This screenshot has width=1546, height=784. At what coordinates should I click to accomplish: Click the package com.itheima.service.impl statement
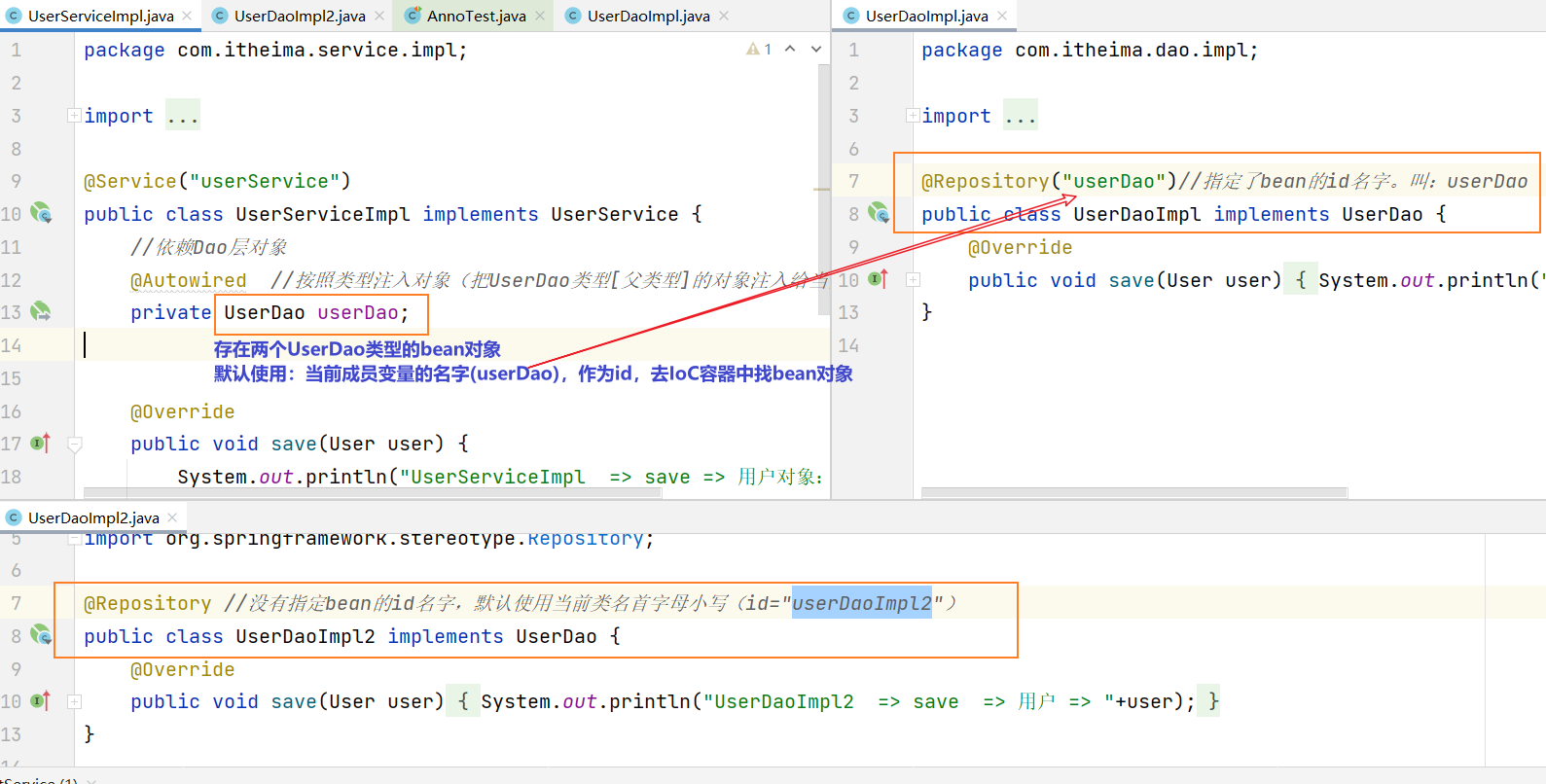(x=275, y=50)
